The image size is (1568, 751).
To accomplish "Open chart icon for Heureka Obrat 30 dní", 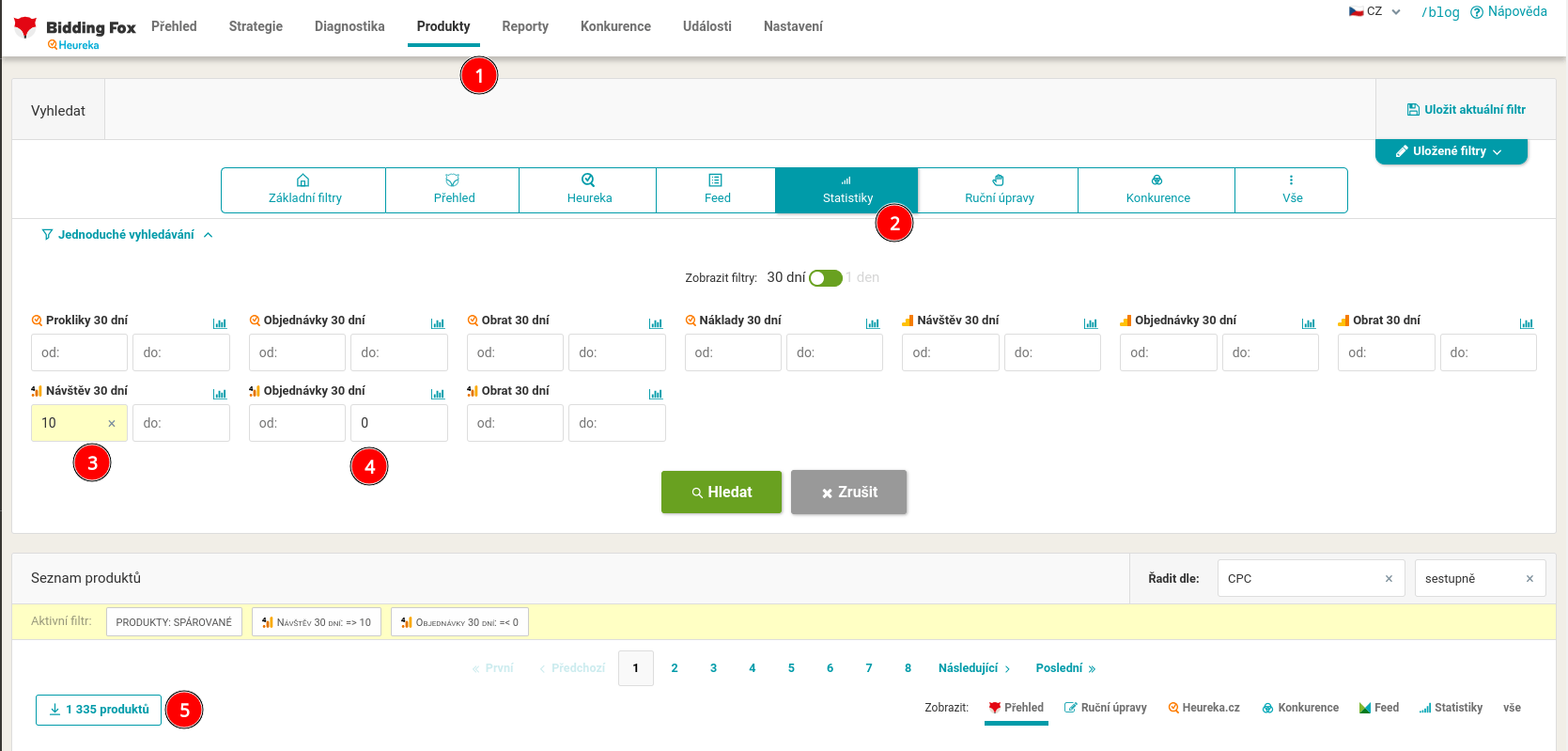I will (x=656, y=323).
